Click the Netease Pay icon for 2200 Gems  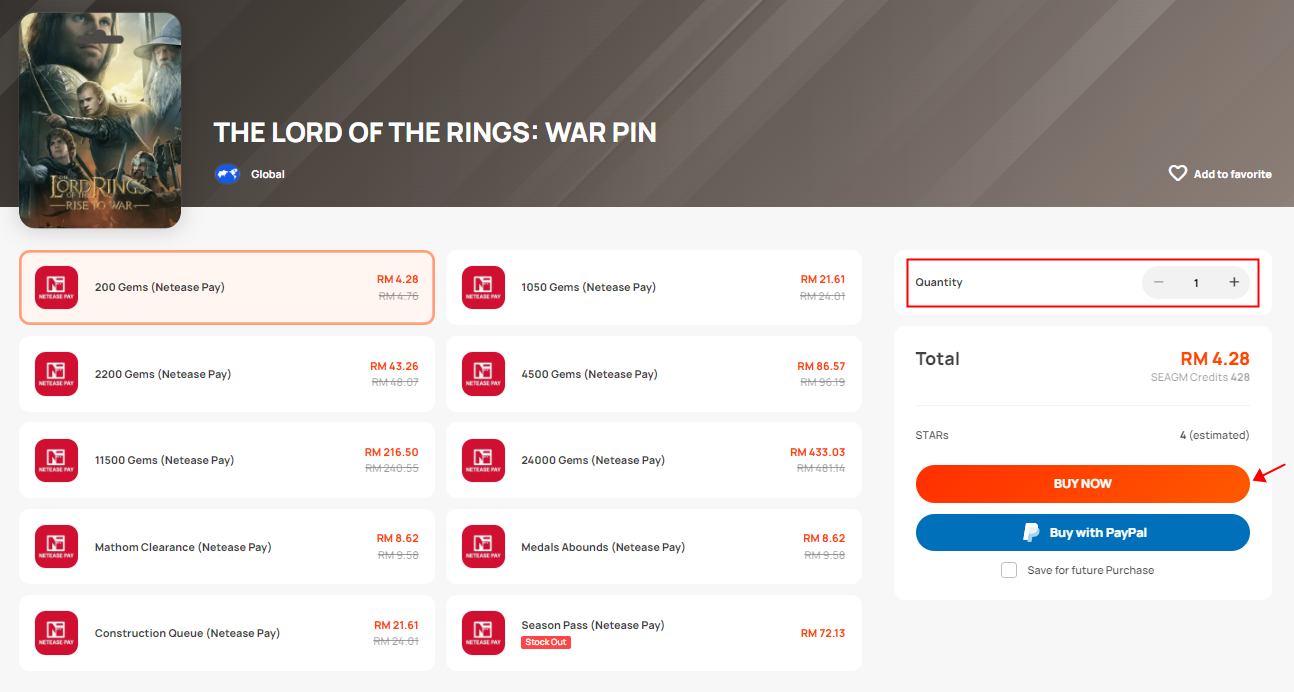pyautogui.click(x=56, y=374)
